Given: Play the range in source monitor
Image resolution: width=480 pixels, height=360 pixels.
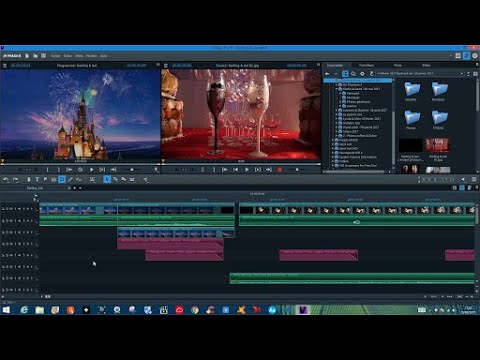Looking at the screenshot, I should [x=258, y=170].
